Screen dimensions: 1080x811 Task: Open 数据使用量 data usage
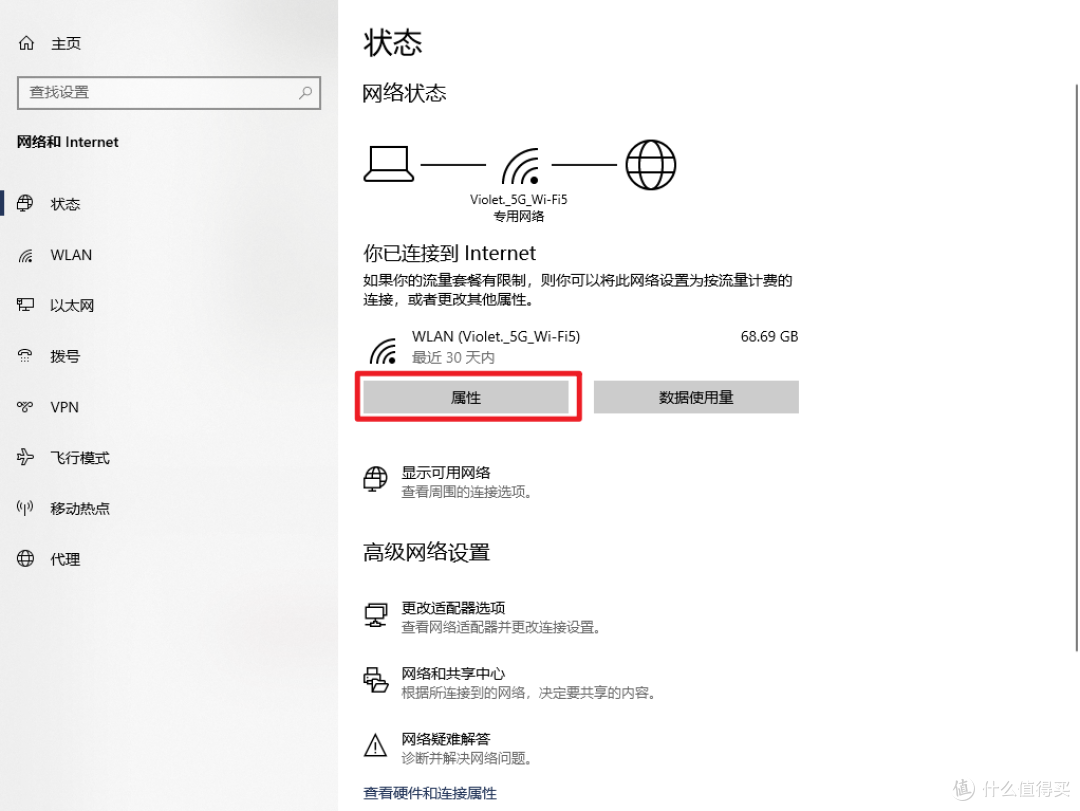coord(696,397)
